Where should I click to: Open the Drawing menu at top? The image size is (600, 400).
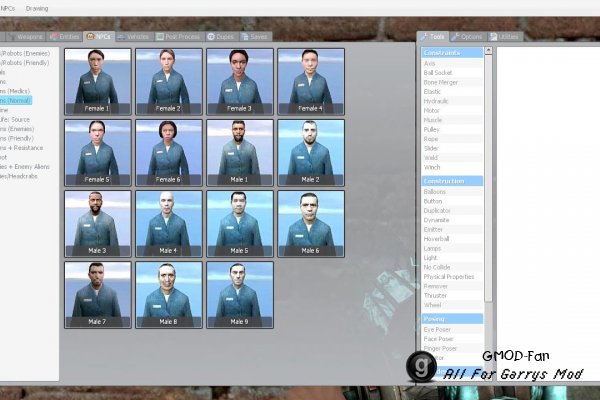pos(37,8)
